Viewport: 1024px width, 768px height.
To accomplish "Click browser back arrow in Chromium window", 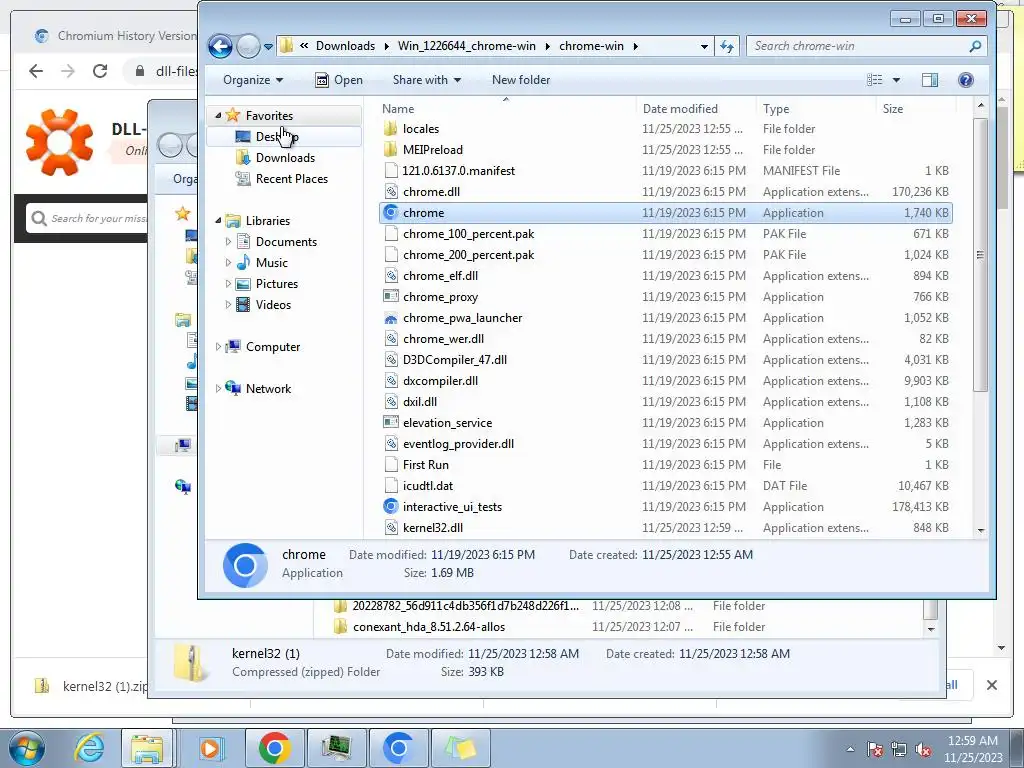I will click(36, 71).
